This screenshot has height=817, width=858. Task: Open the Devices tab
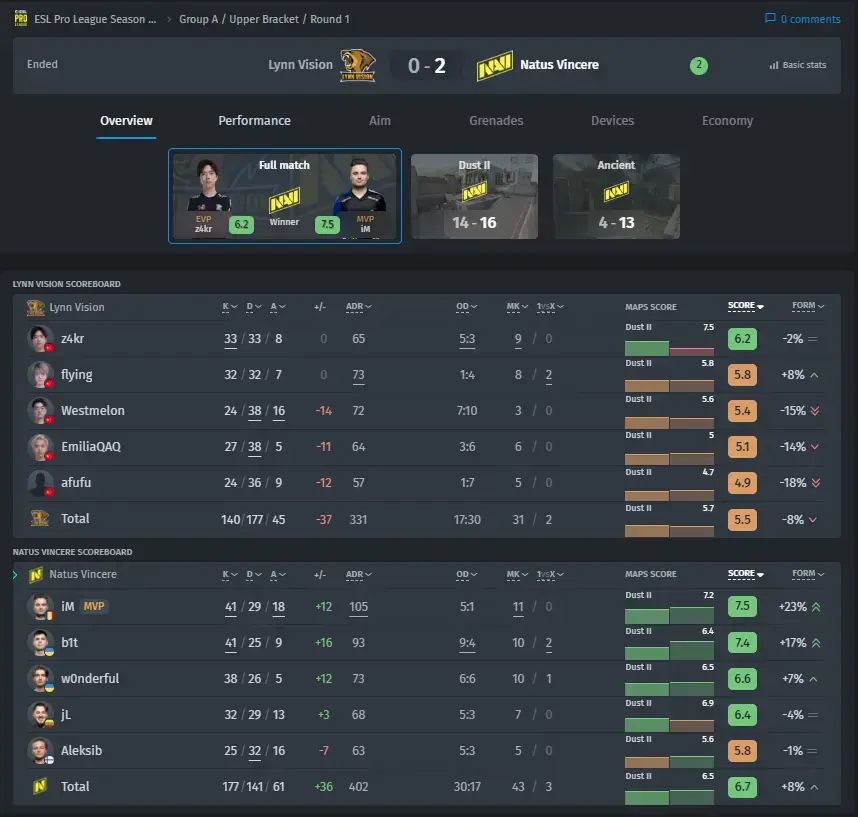click(x=612, y=121)
